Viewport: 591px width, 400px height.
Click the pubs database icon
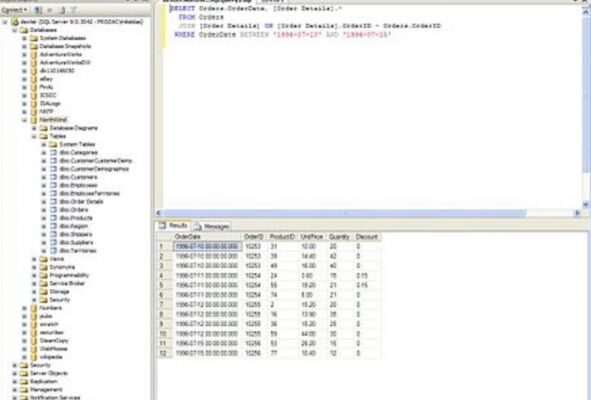[x=34, y=316]
